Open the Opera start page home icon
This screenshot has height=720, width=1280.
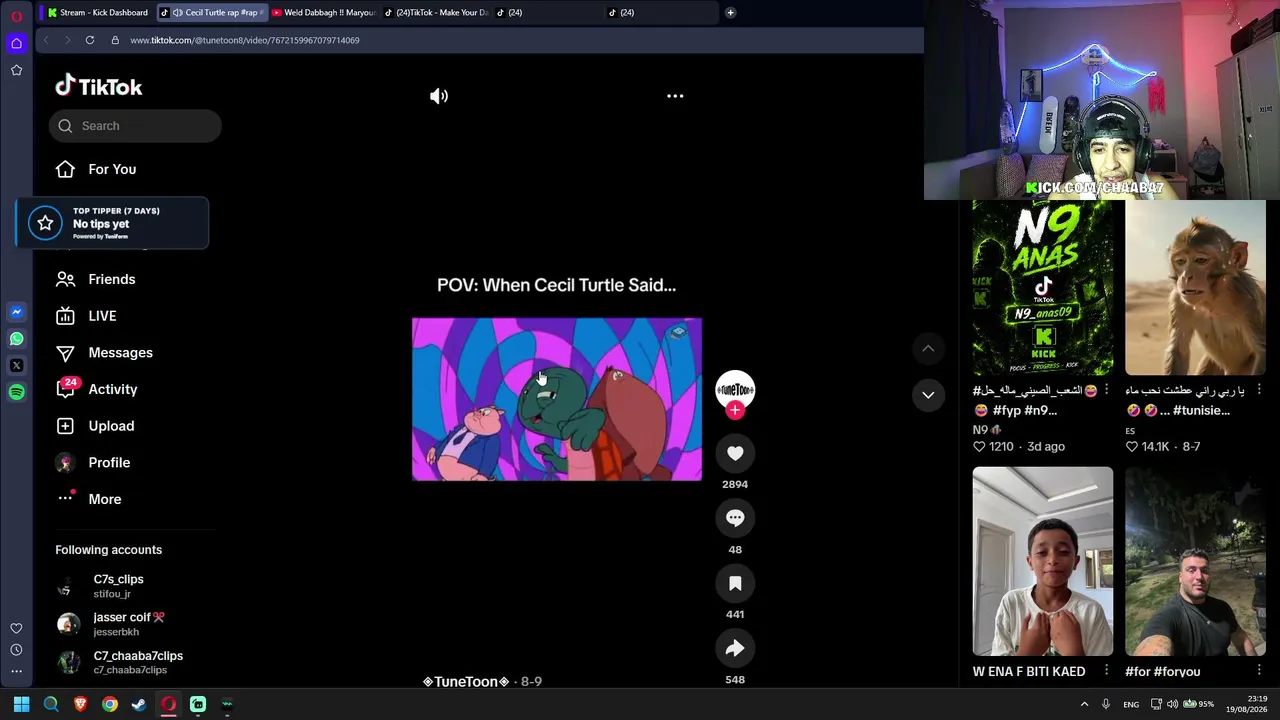coord(17,43)
